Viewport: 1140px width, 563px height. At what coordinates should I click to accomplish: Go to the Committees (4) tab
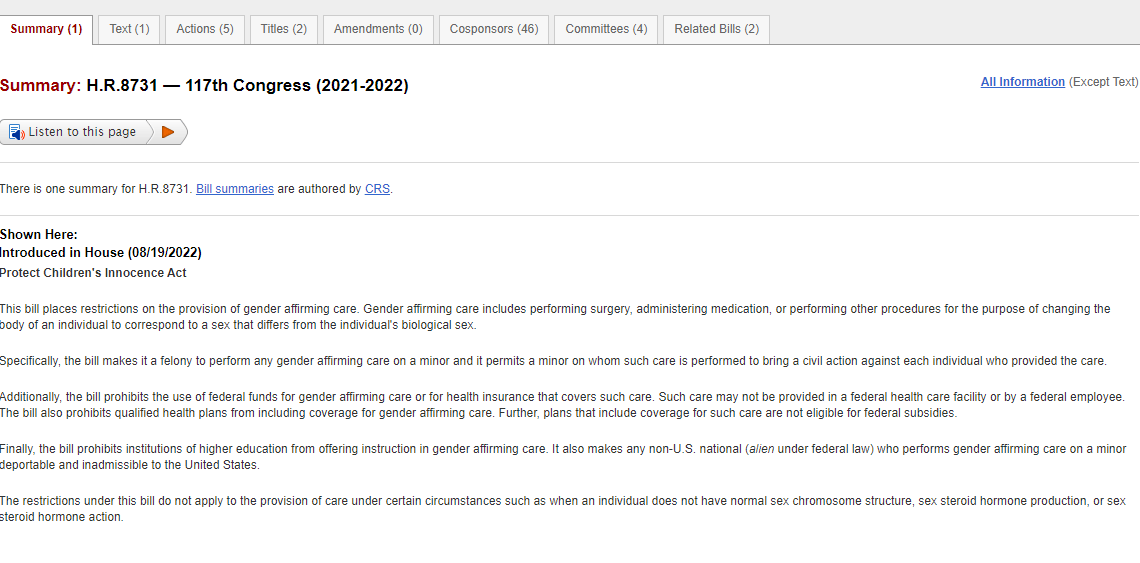coord(606,29)
